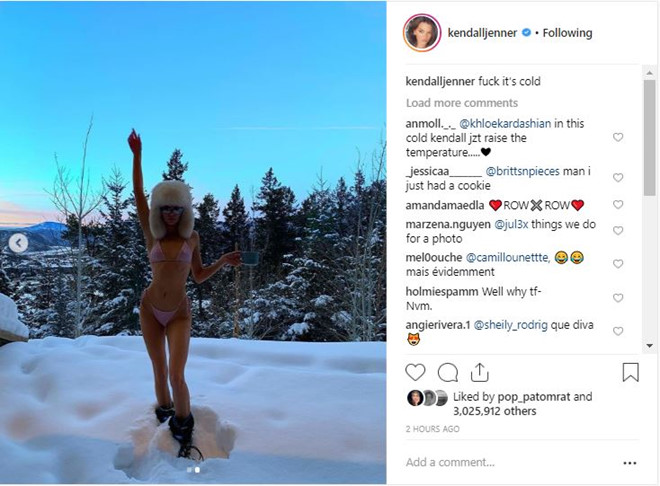Open the kendalljenner profile picture
Screen dimensions: 660x486
click(422, 33)
